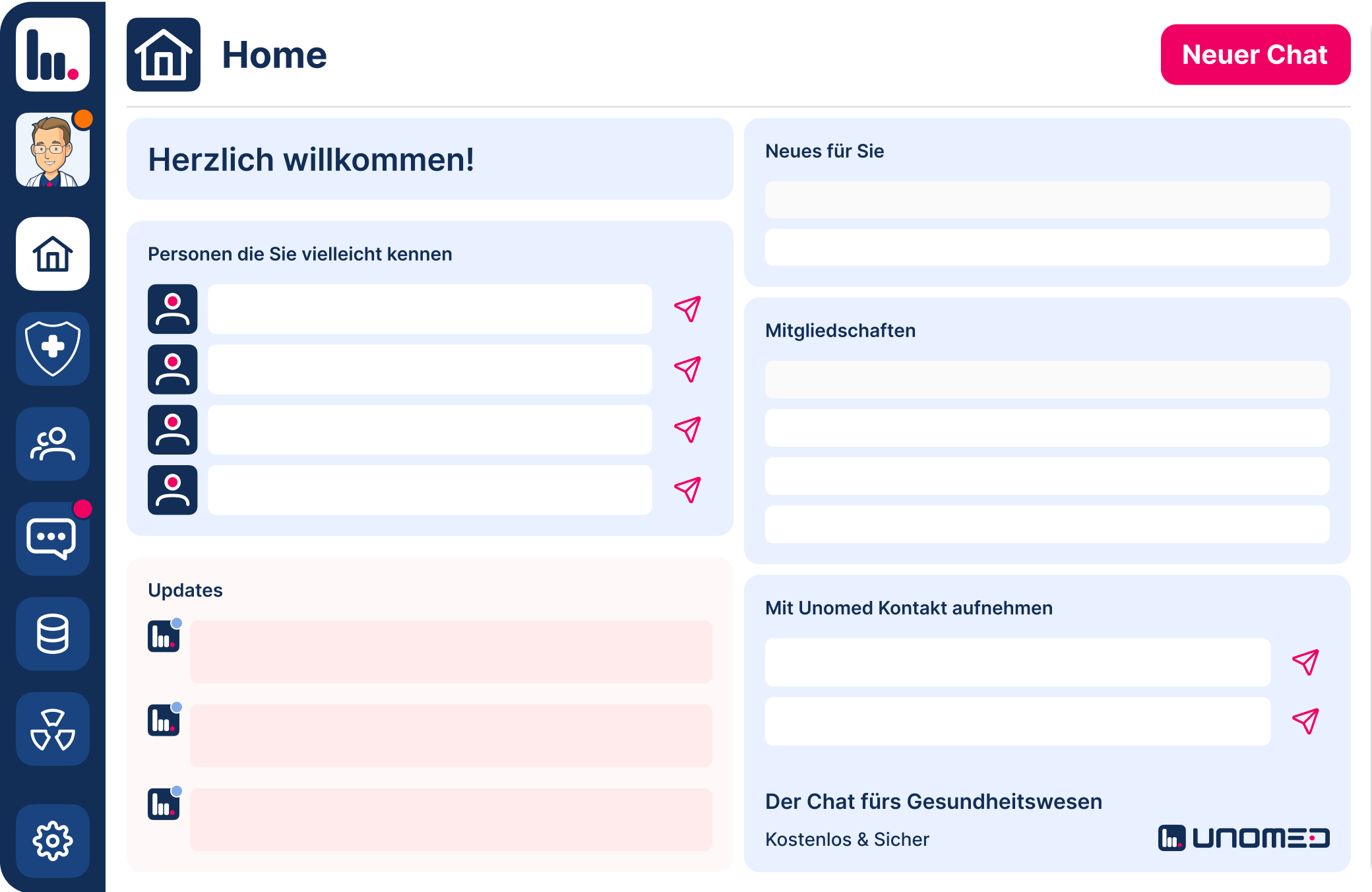1372x892 pixels.
Task: Select third suggested person's name field
Action: pyautogui.click(x=429, y=430)
